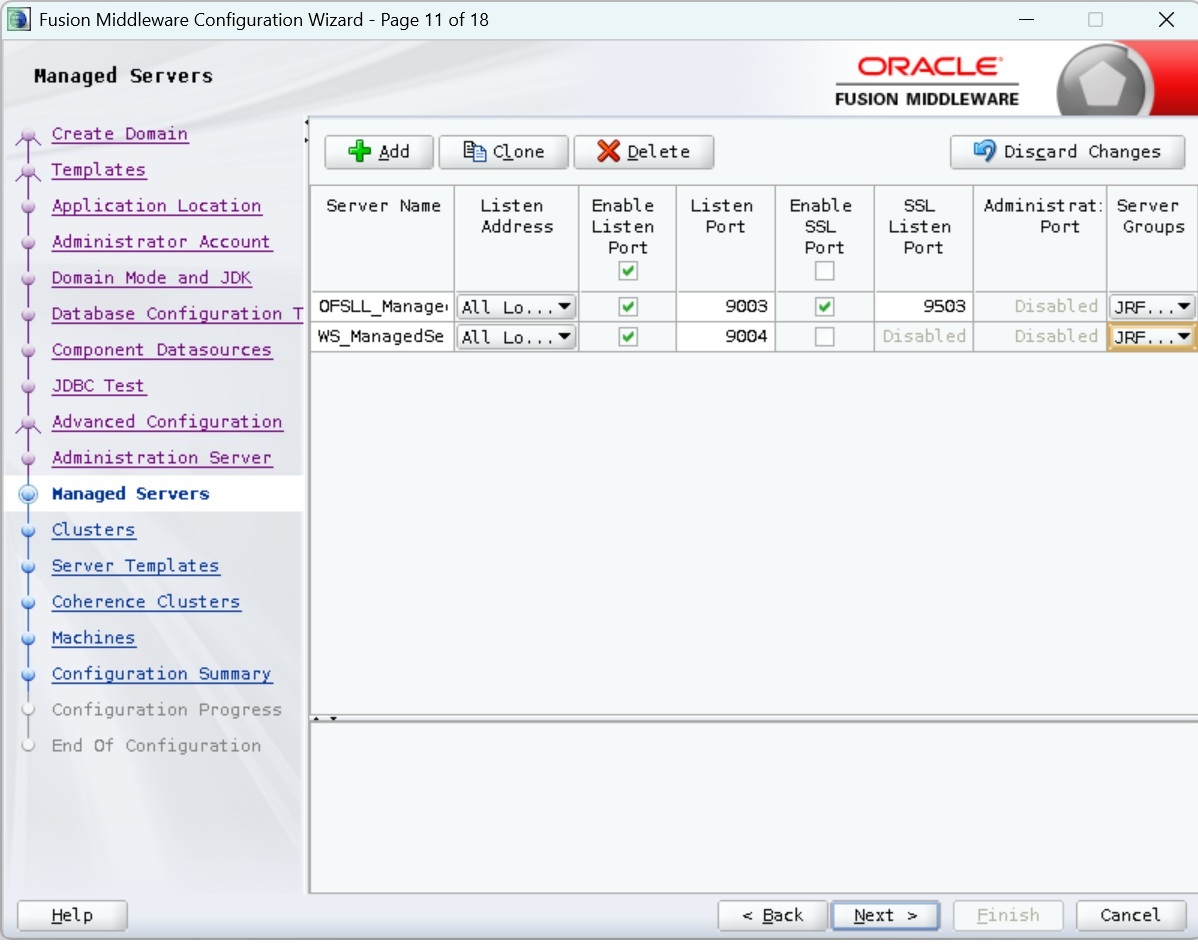Open Server Groups dropdown for WS_ManagedServer
1198x944 pixels.
tap(1151, 337)
